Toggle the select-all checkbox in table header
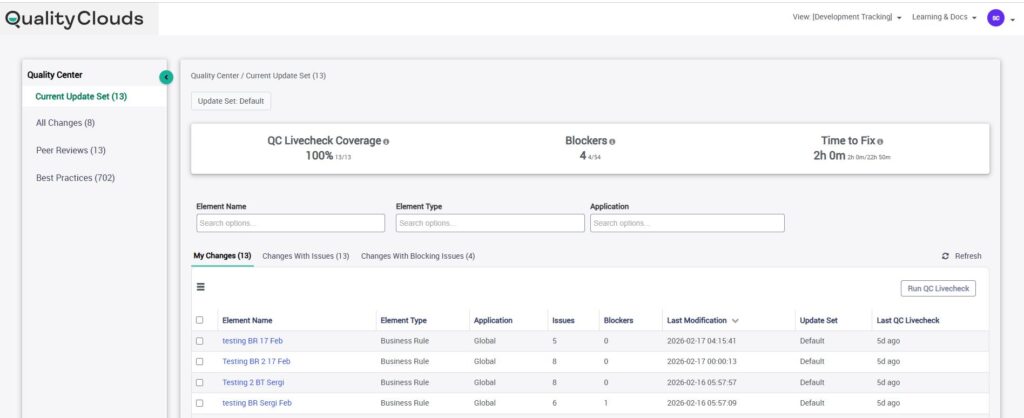The width and height of the screenshot is (1024, 418). tap(200, 320)
